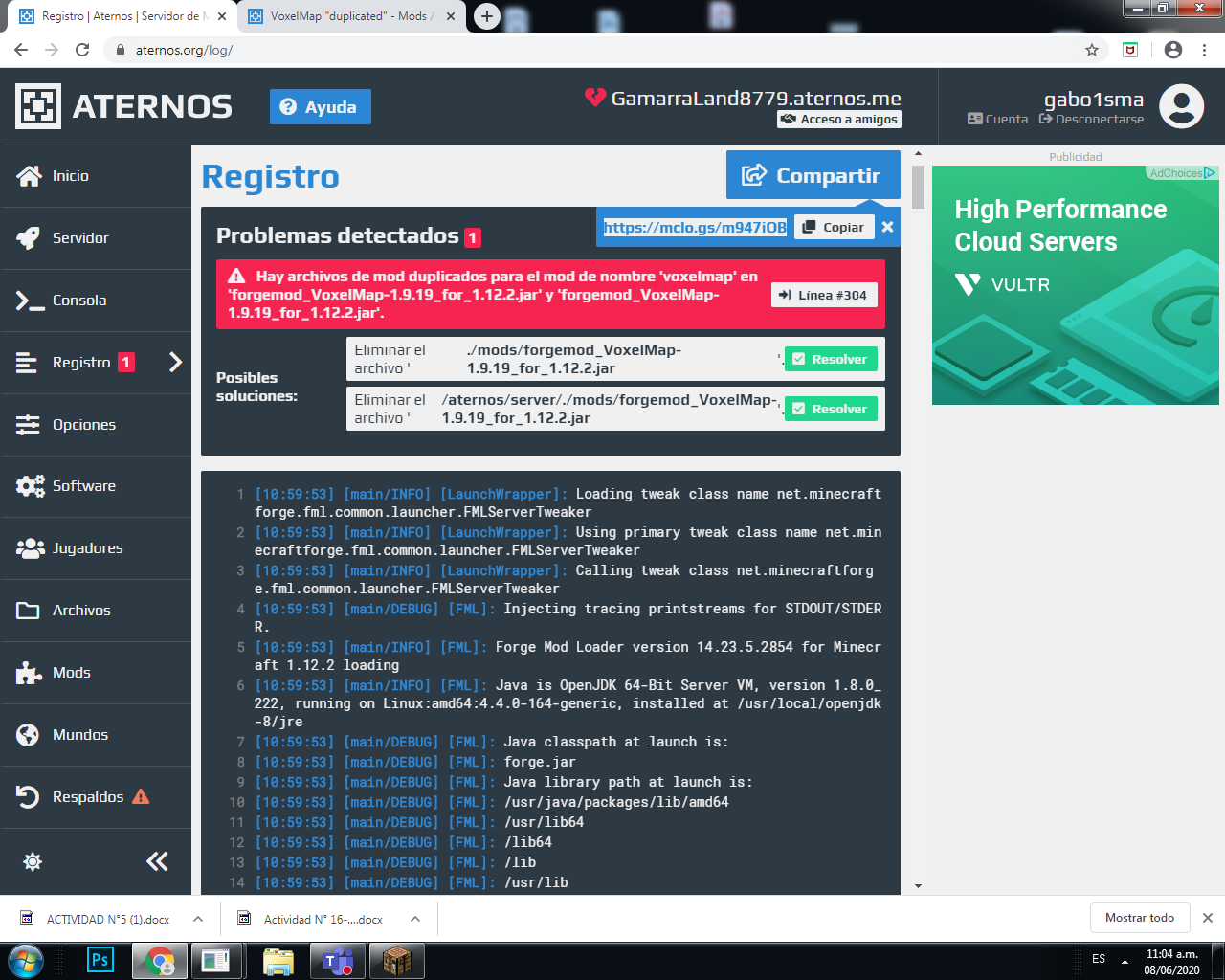Click the scrollbar down arrow
Viewport: 1225px width, 980px height.
(x=918, y=885)
